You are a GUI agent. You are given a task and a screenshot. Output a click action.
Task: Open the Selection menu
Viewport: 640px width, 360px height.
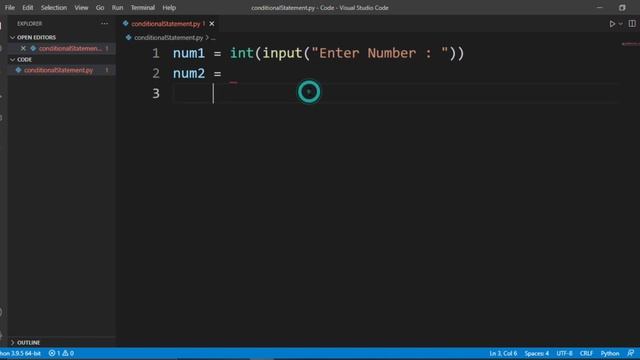pos(53,8)
